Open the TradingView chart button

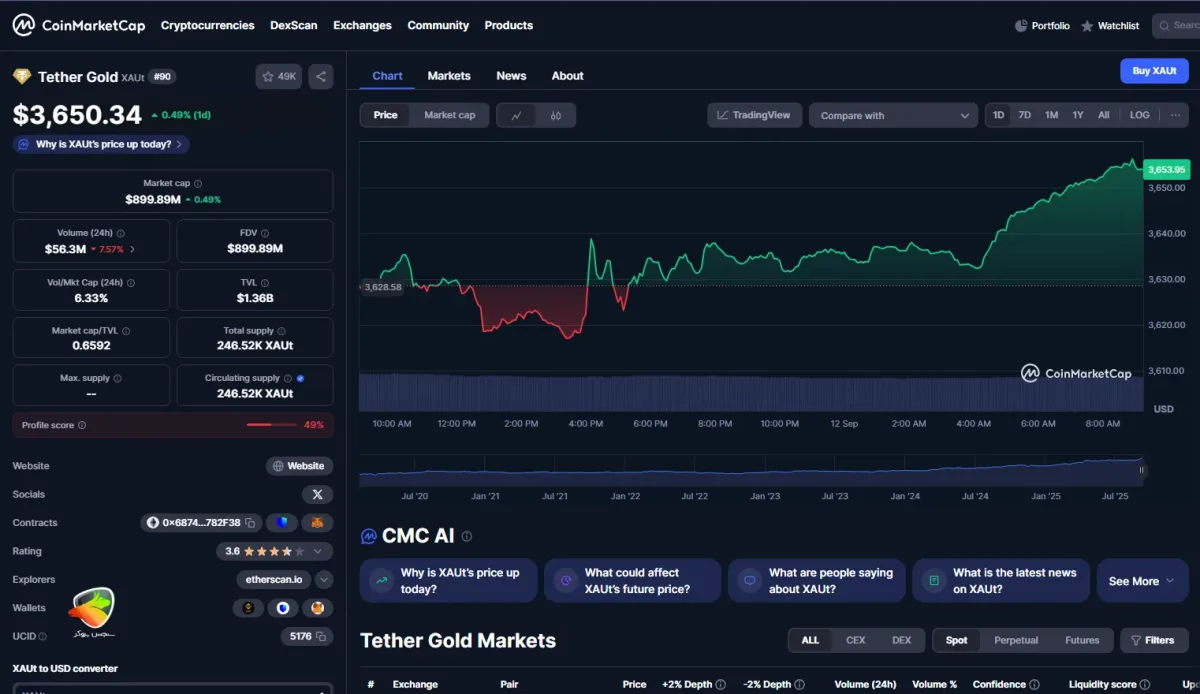[x=754, y=115]
